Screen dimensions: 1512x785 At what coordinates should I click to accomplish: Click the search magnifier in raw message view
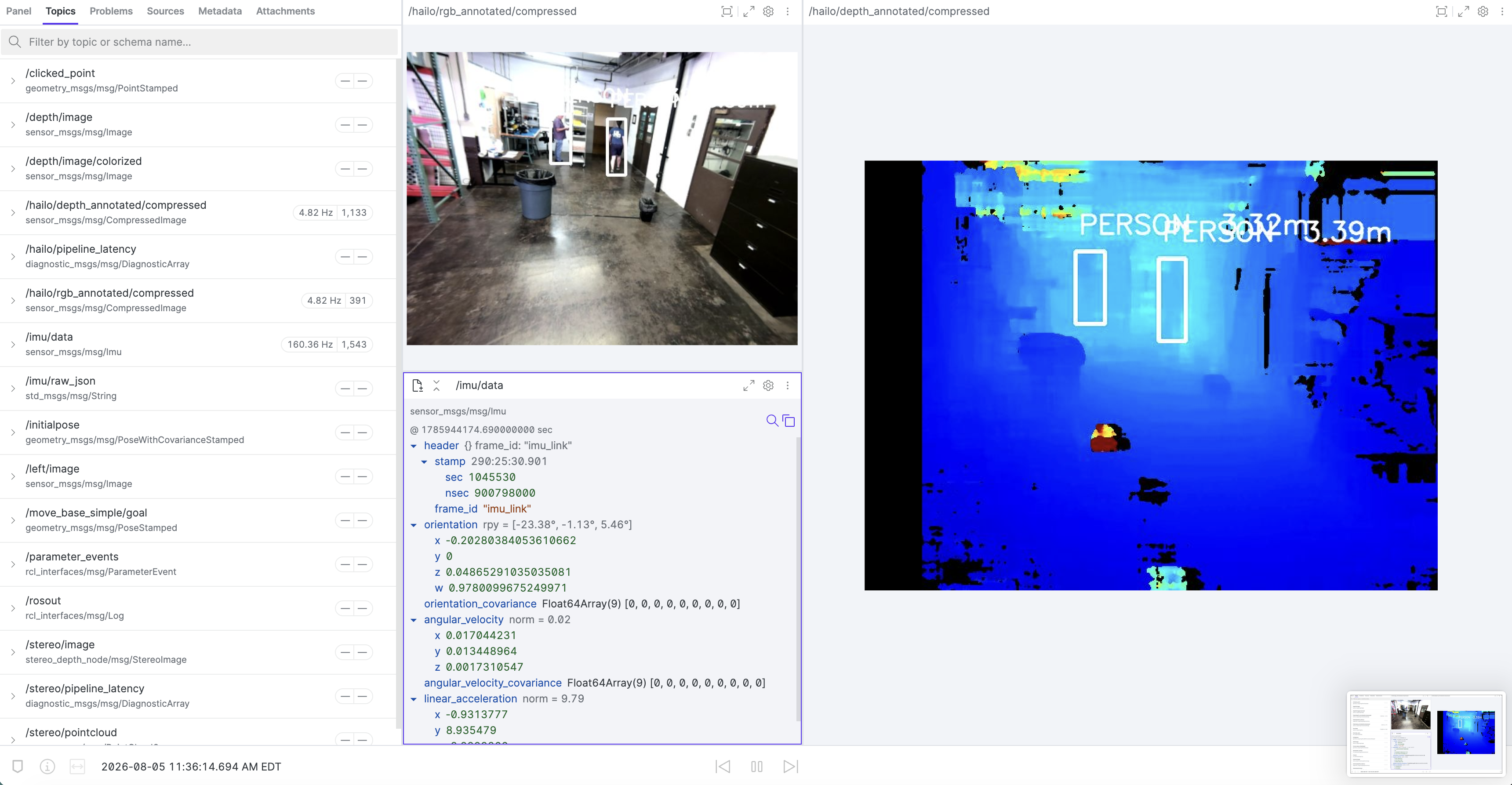772,420
